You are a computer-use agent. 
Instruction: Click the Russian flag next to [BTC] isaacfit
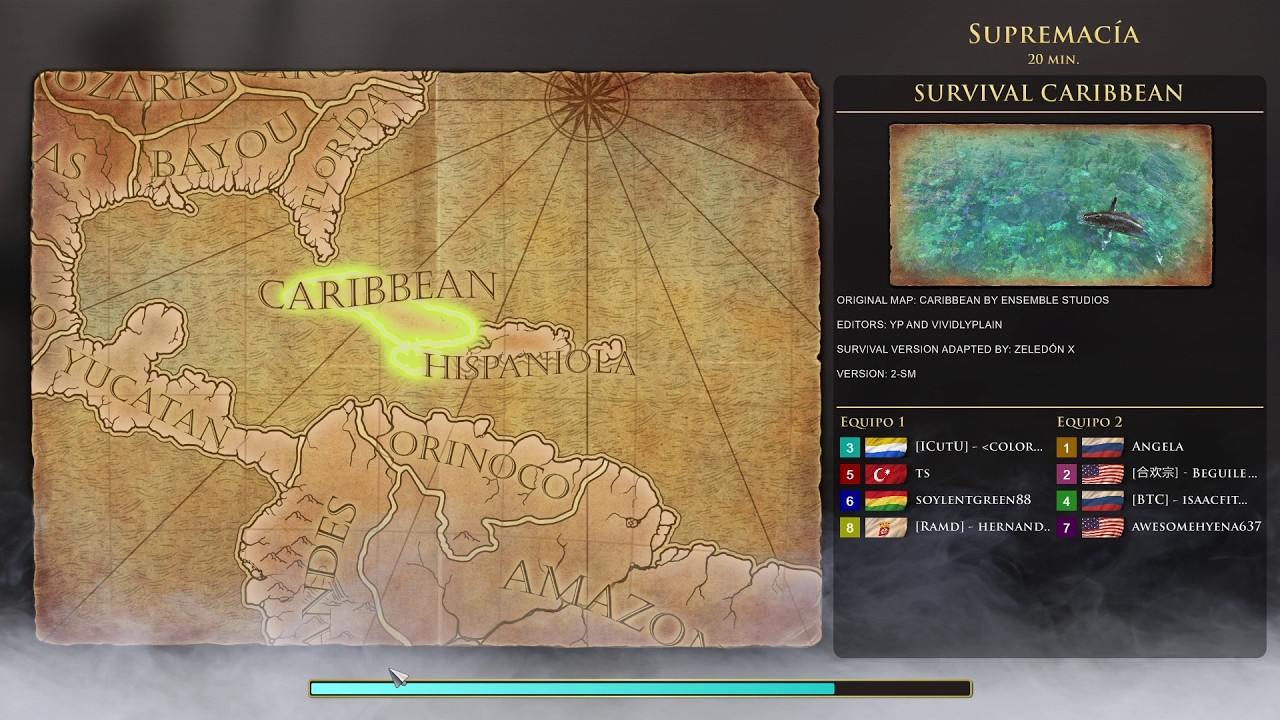1102,500
